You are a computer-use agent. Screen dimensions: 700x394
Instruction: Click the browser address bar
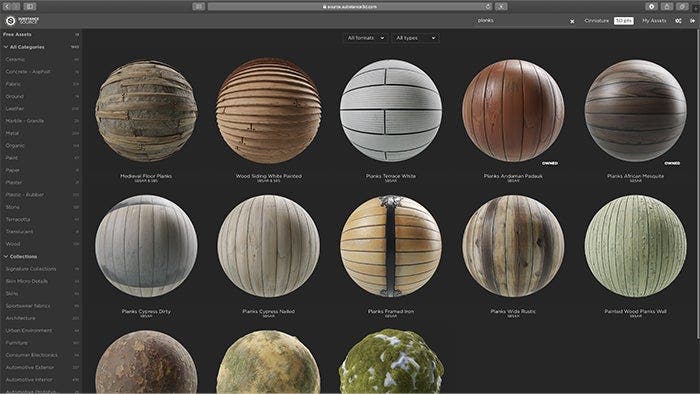tap(349, 6)
